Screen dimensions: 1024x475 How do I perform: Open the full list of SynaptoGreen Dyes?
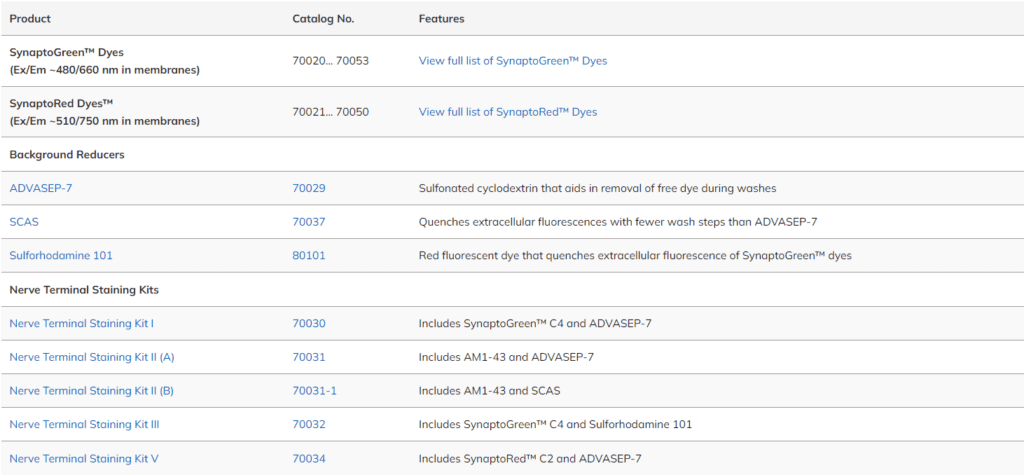tap(512, 61)
